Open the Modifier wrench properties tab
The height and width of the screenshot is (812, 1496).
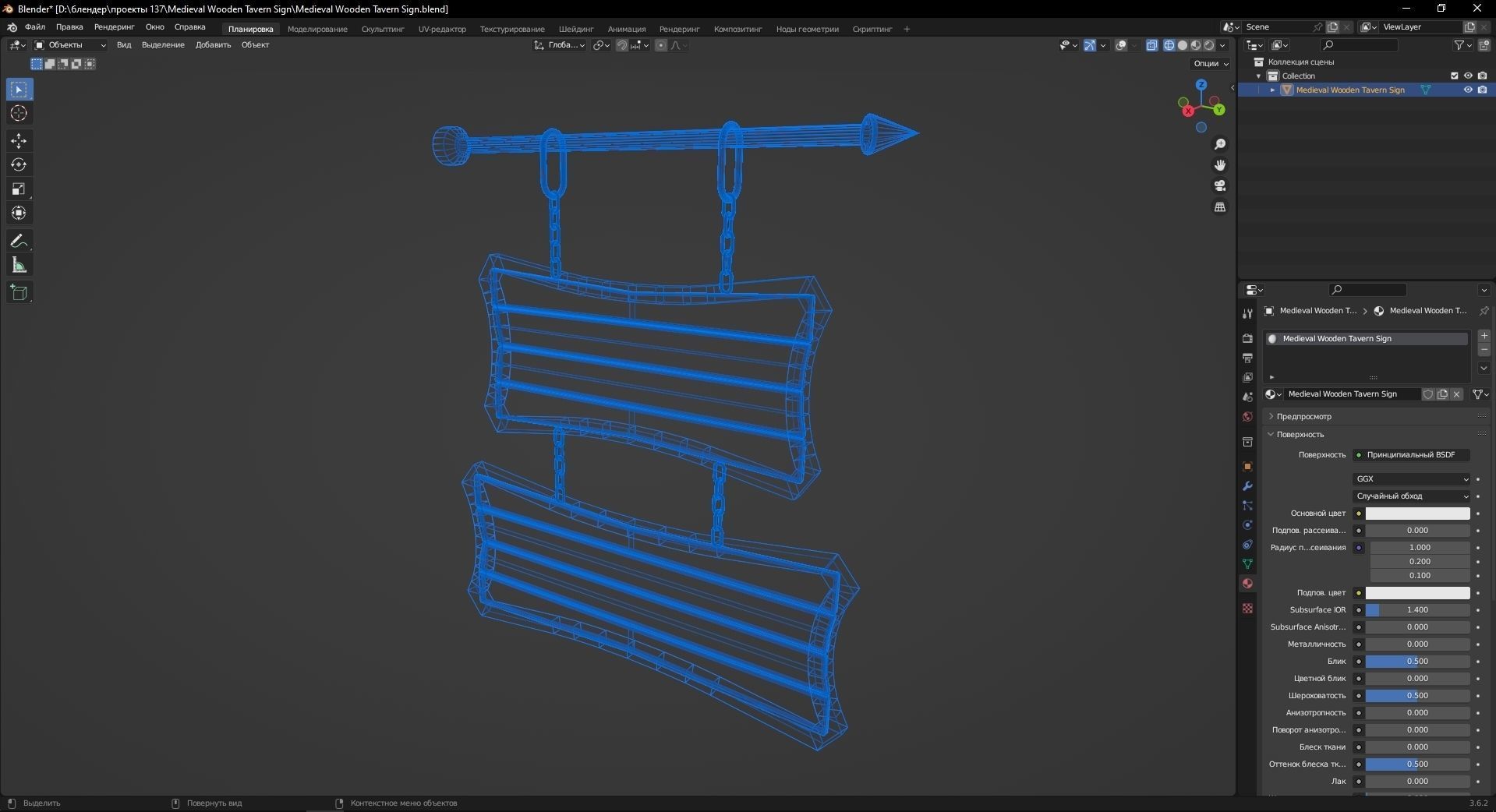click(x=1247, y=486)
